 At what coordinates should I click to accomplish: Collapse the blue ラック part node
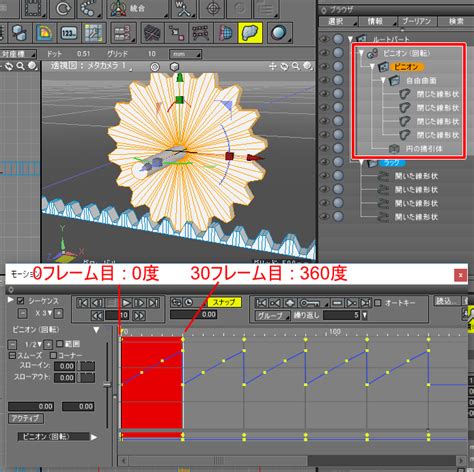(361, 162)
